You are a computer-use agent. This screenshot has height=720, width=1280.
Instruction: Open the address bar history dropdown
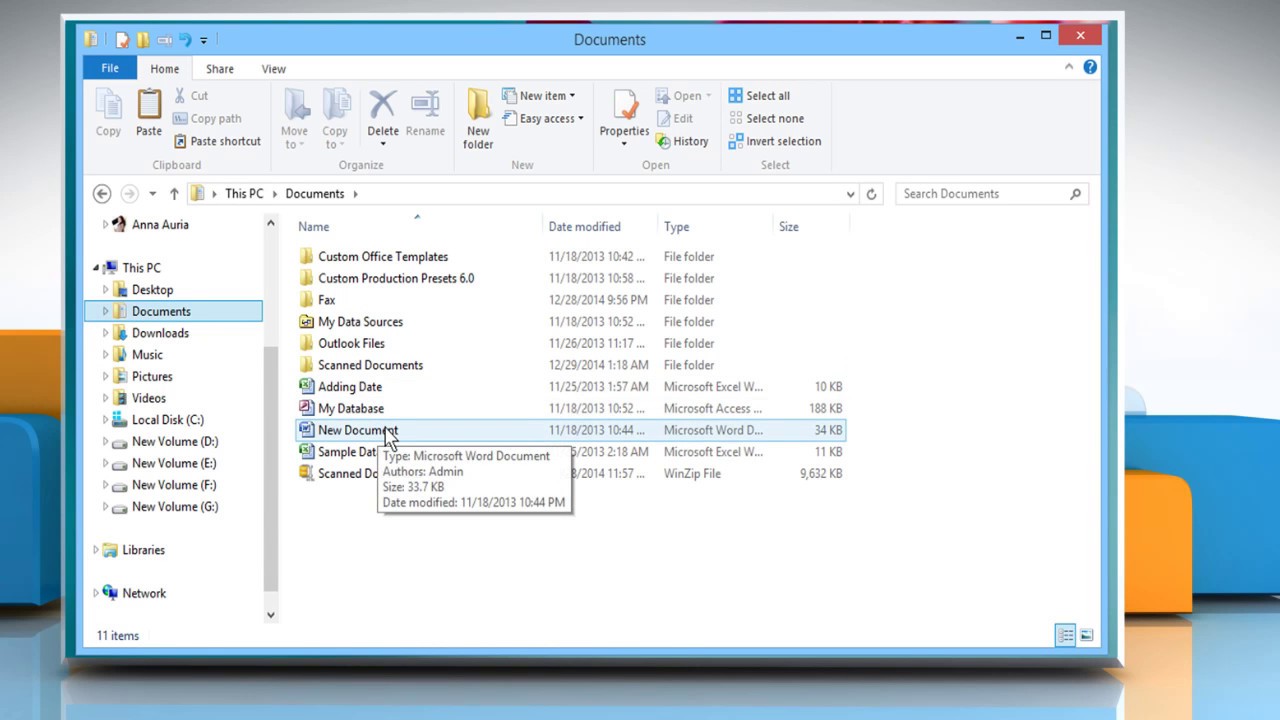(850, 194)
